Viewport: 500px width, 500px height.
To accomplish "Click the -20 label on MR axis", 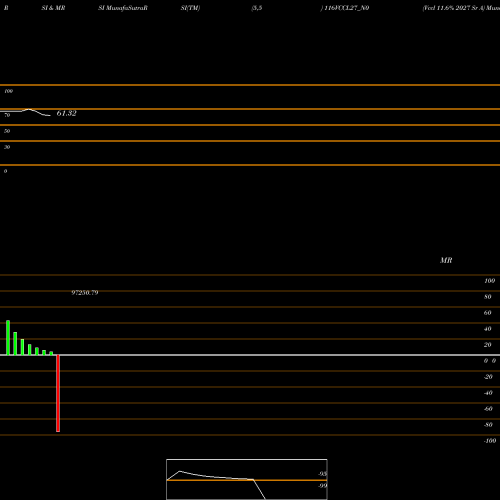I will [x=488, y=377].
